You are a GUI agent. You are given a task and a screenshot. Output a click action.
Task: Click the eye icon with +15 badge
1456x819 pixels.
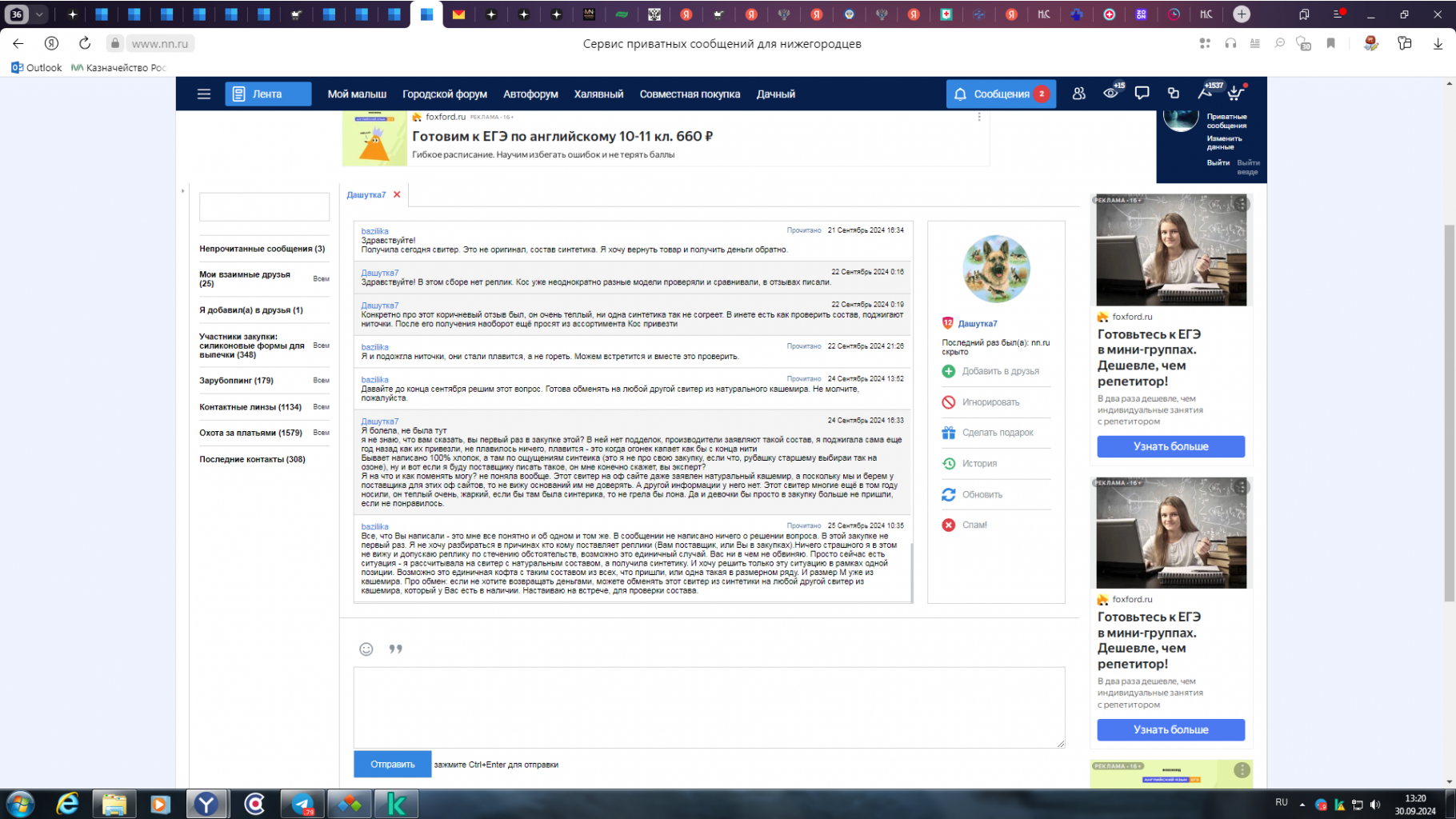pyautogui.click(x=1110, y=94)
